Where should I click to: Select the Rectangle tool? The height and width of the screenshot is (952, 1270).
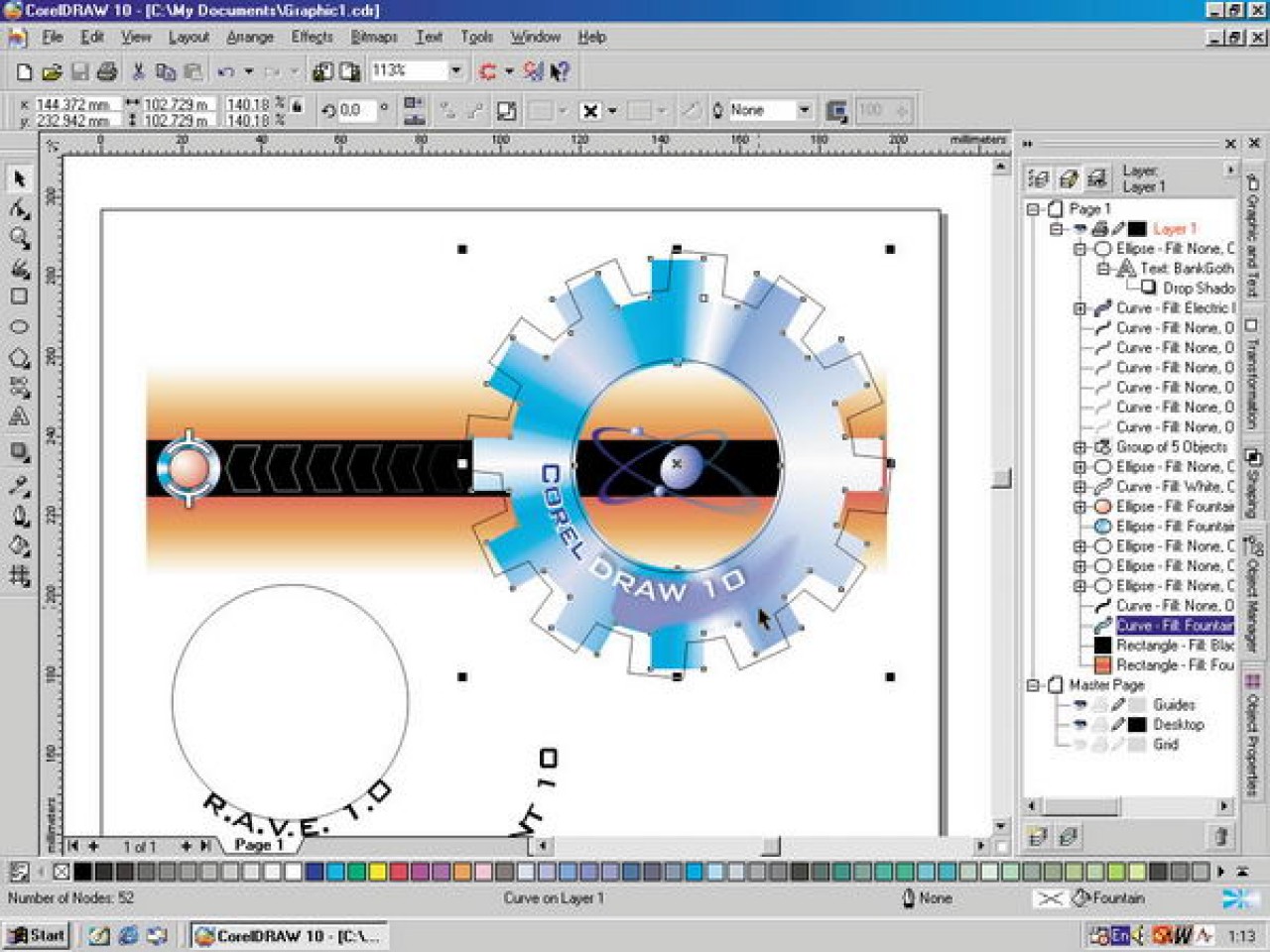pyautogui.click(x=19, y=297)
